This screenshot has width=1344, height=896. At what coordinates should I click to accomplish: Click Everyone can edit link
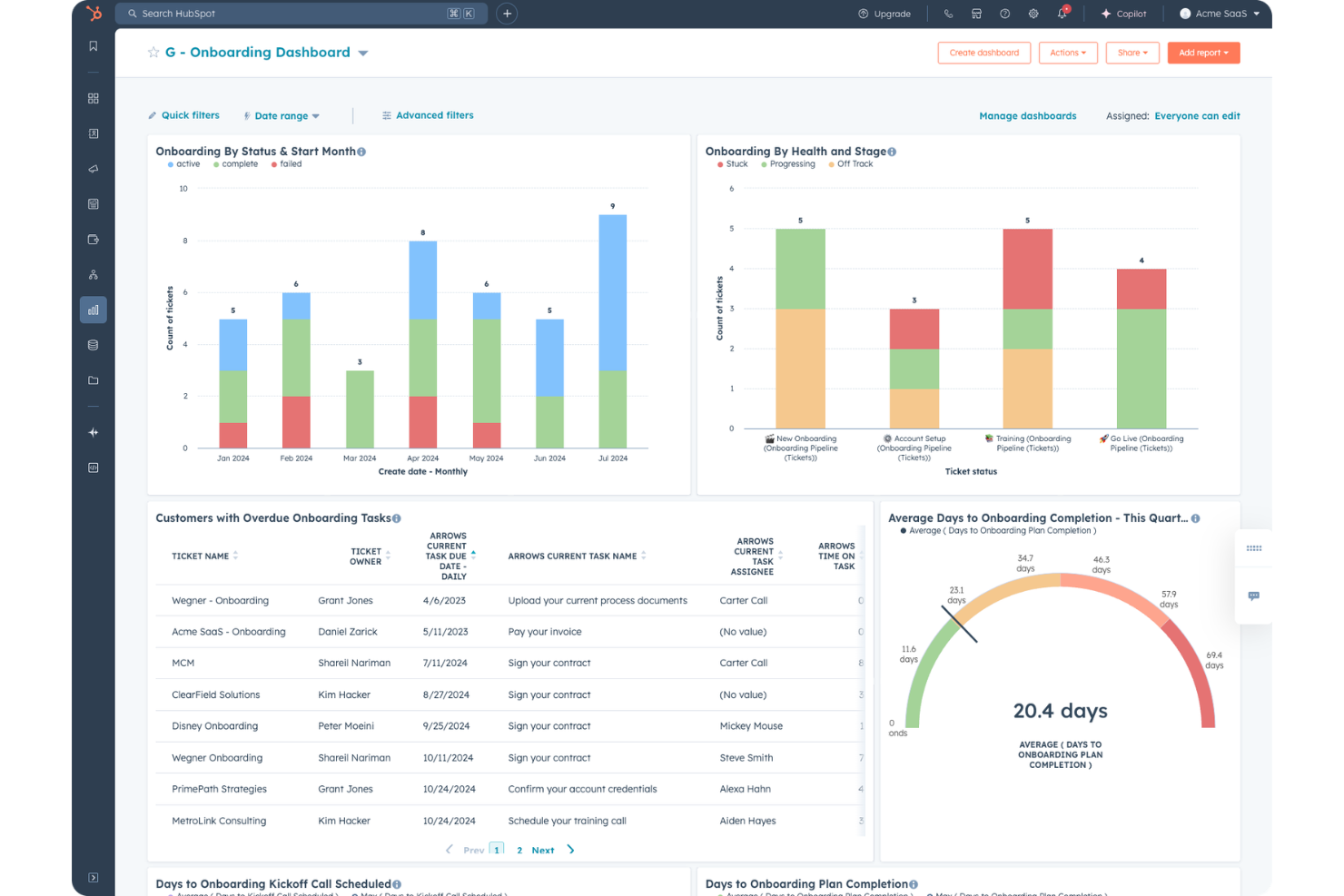pos(1197,116)
